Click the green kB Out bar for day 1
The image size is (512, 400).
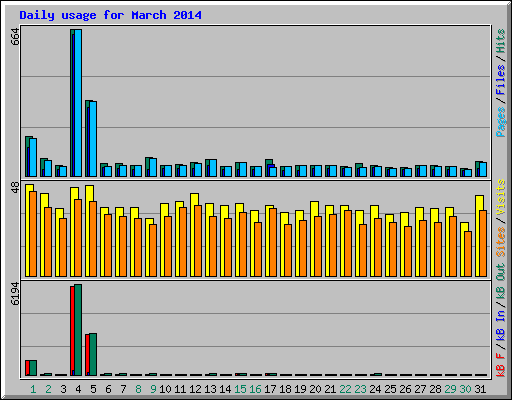coord(33,368)
